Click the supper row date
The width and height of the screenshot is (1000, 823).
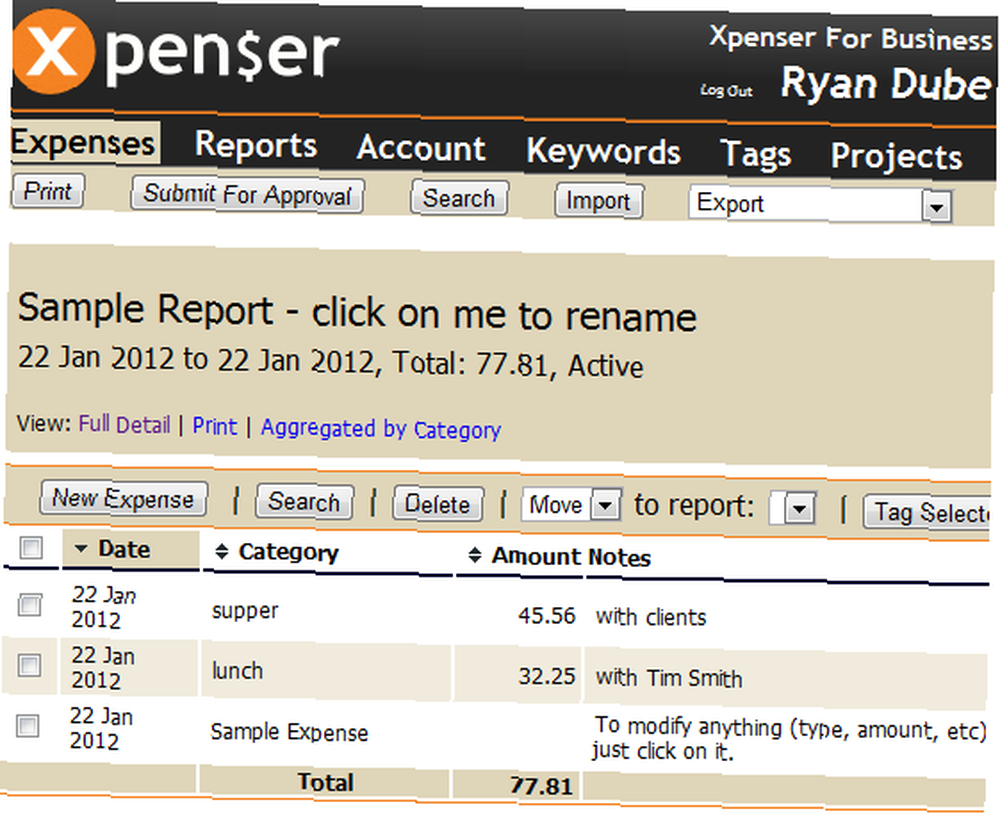pyautogui.click(x=103, y=607)
